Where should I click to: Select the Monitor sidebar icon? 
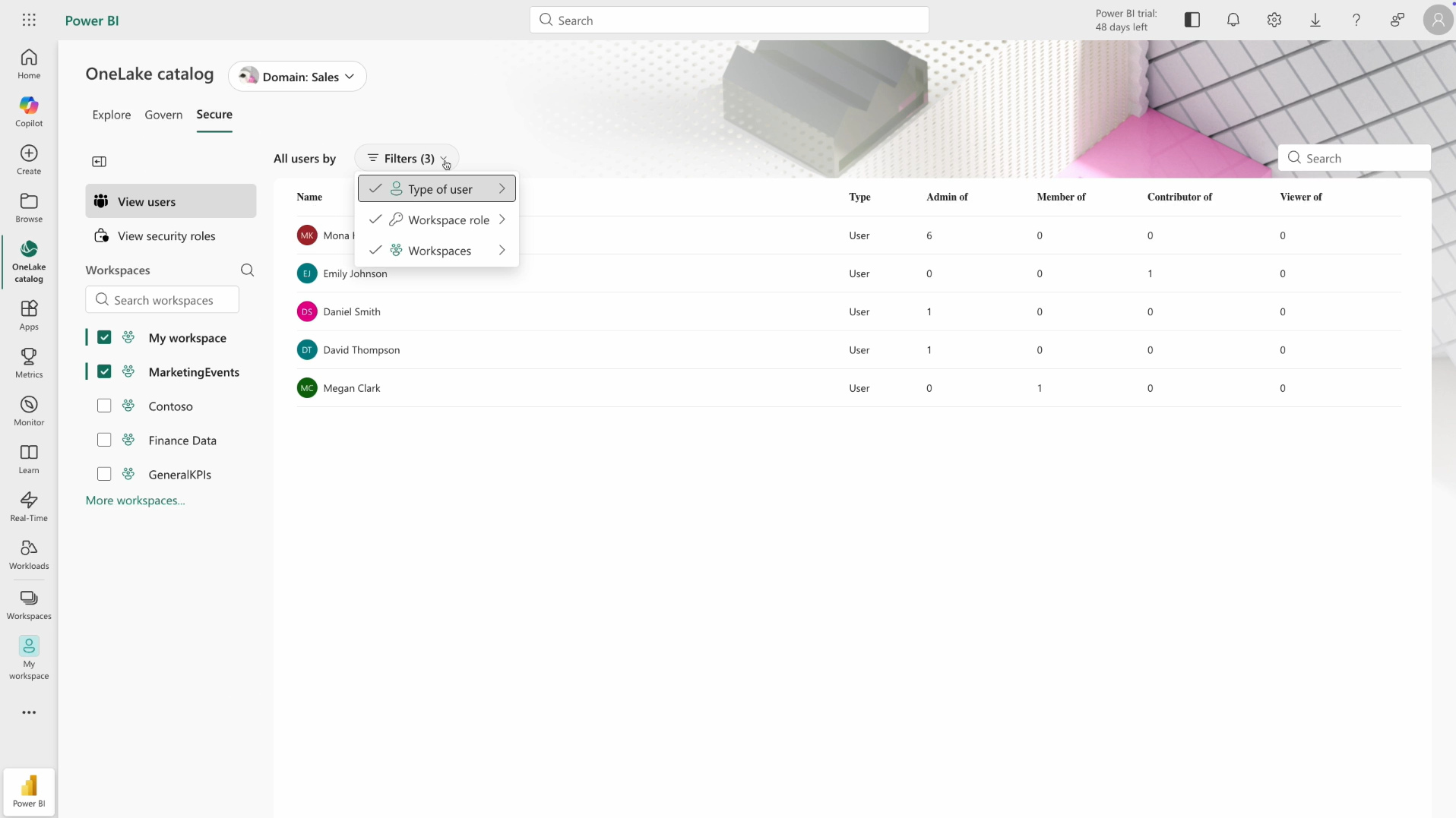pos(28,410)
